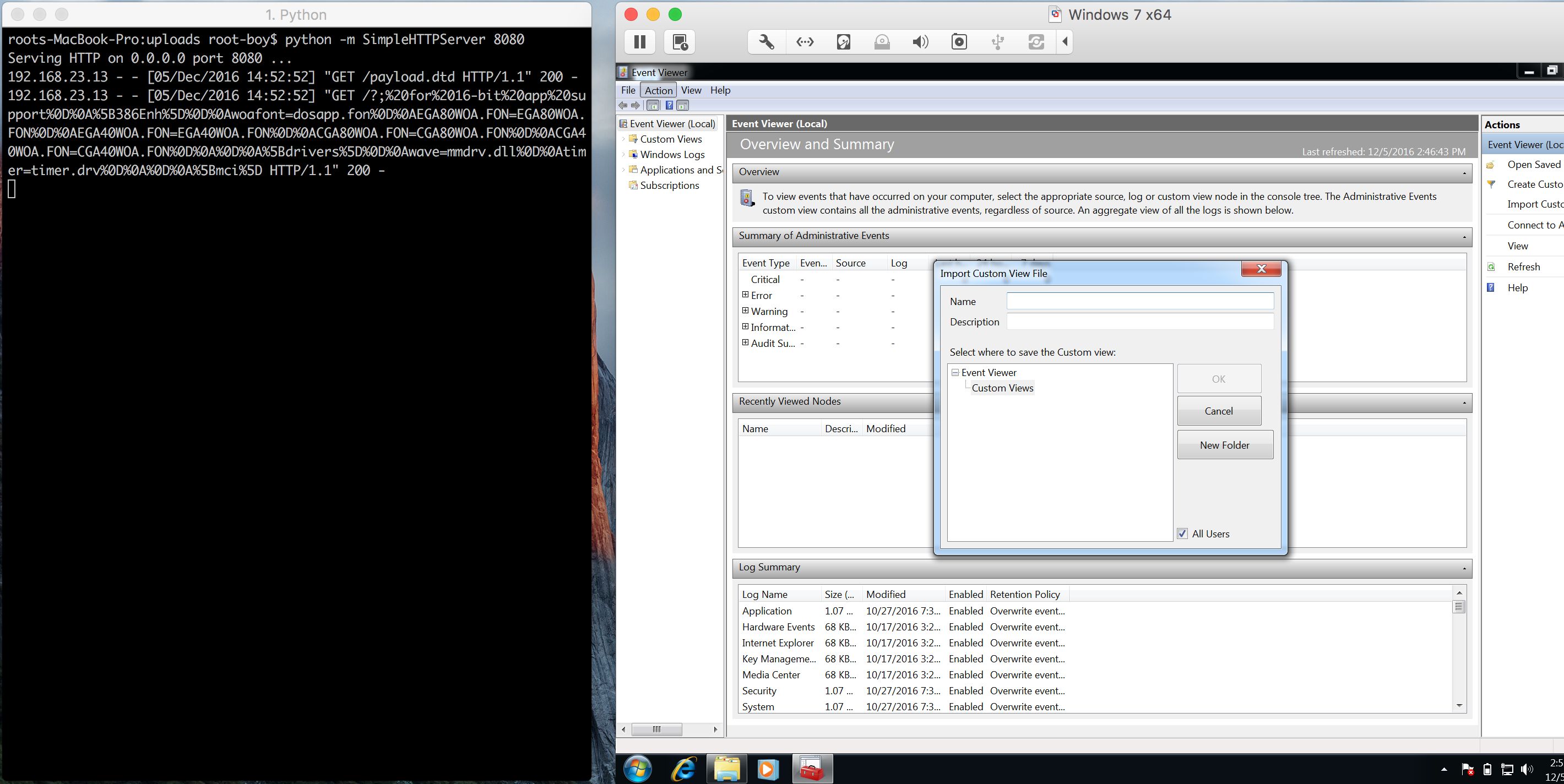
Task: Click Help in Actions pane
Action: tap(1517, 287)
